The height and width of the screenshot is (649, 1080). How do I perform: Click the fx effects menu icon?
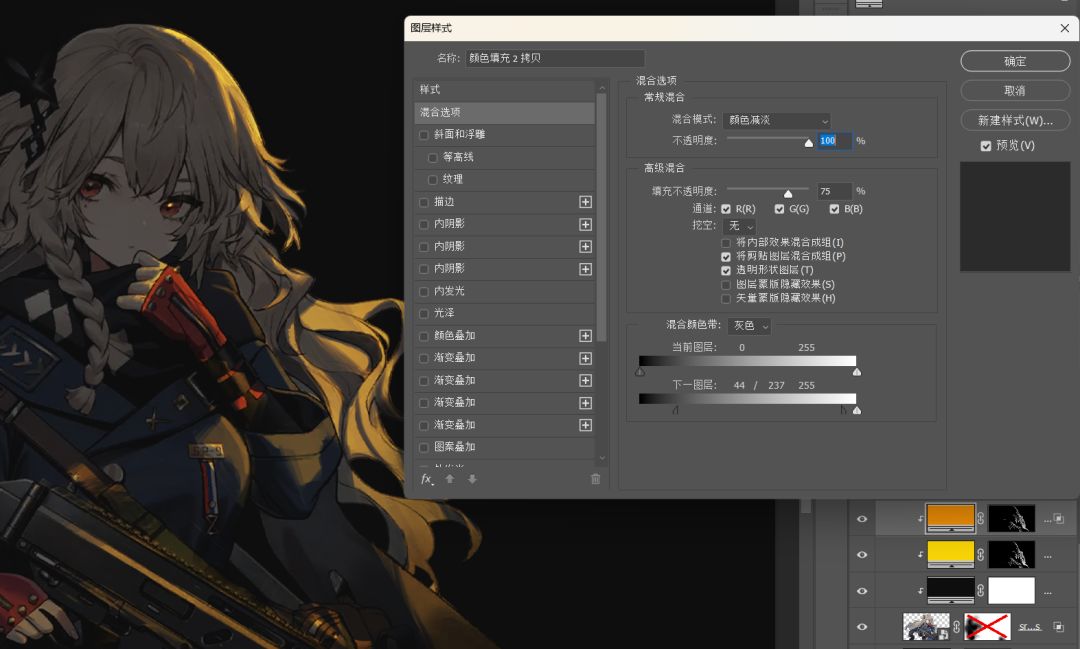tap(427, 479)
